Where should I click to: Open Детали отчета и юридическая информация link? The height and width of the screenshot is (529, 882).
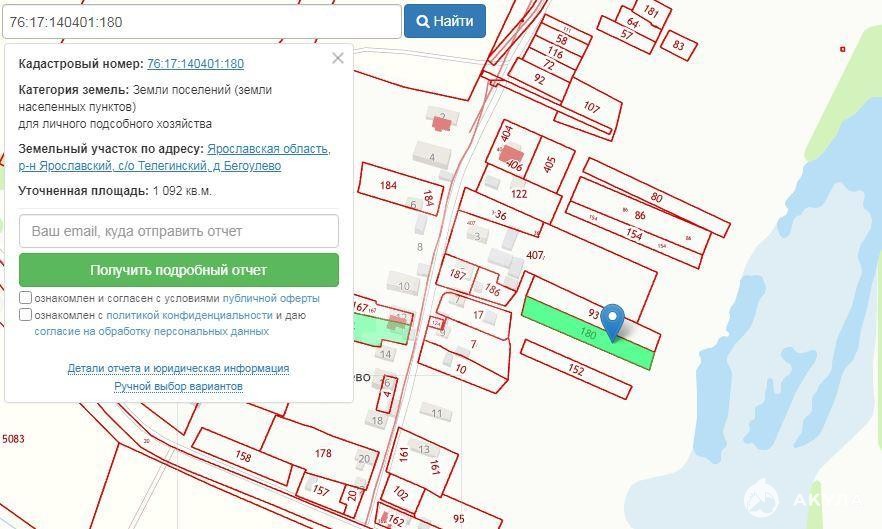coord(178,368)
